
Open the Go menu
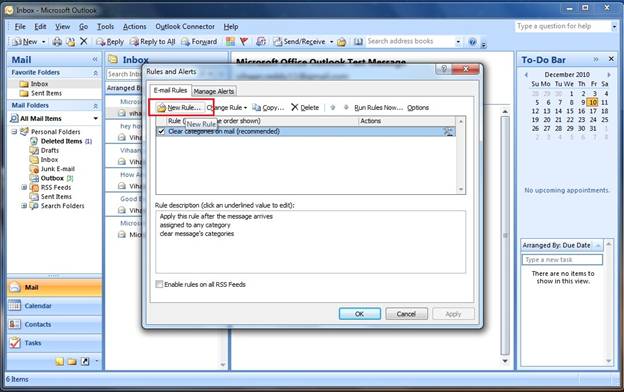tap(83, 27)
